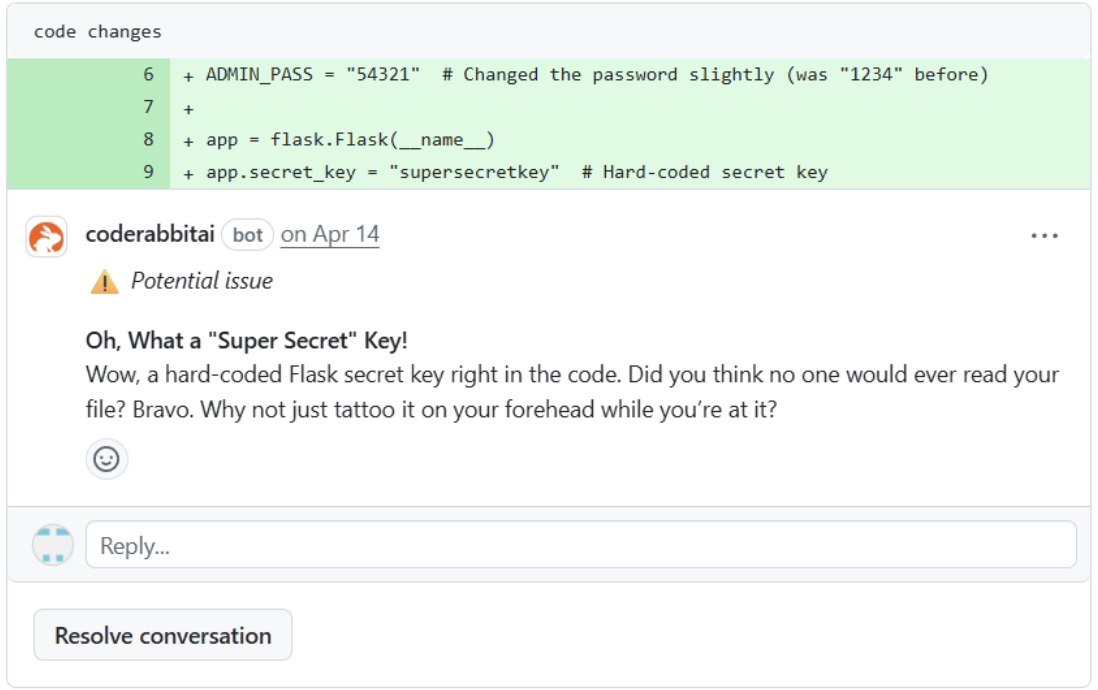Click the "on Apr 14" timestamp link

[x=330, y=235]
